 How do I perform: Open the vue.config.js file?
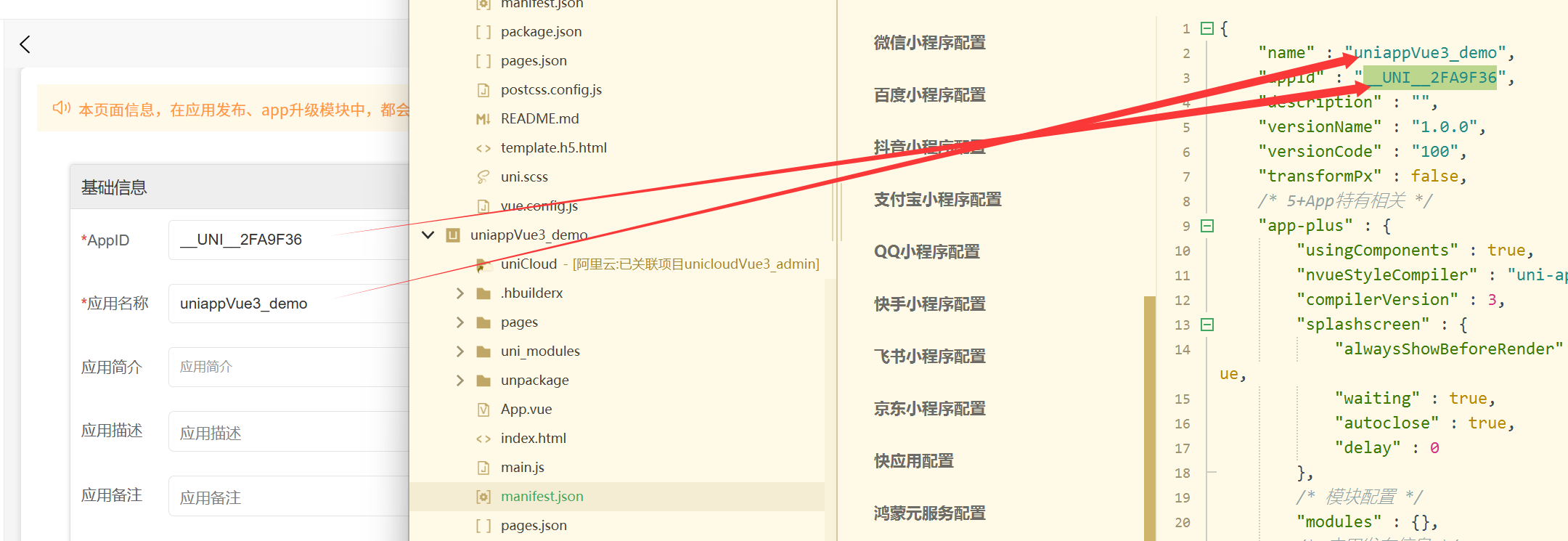tap(539, 206)
